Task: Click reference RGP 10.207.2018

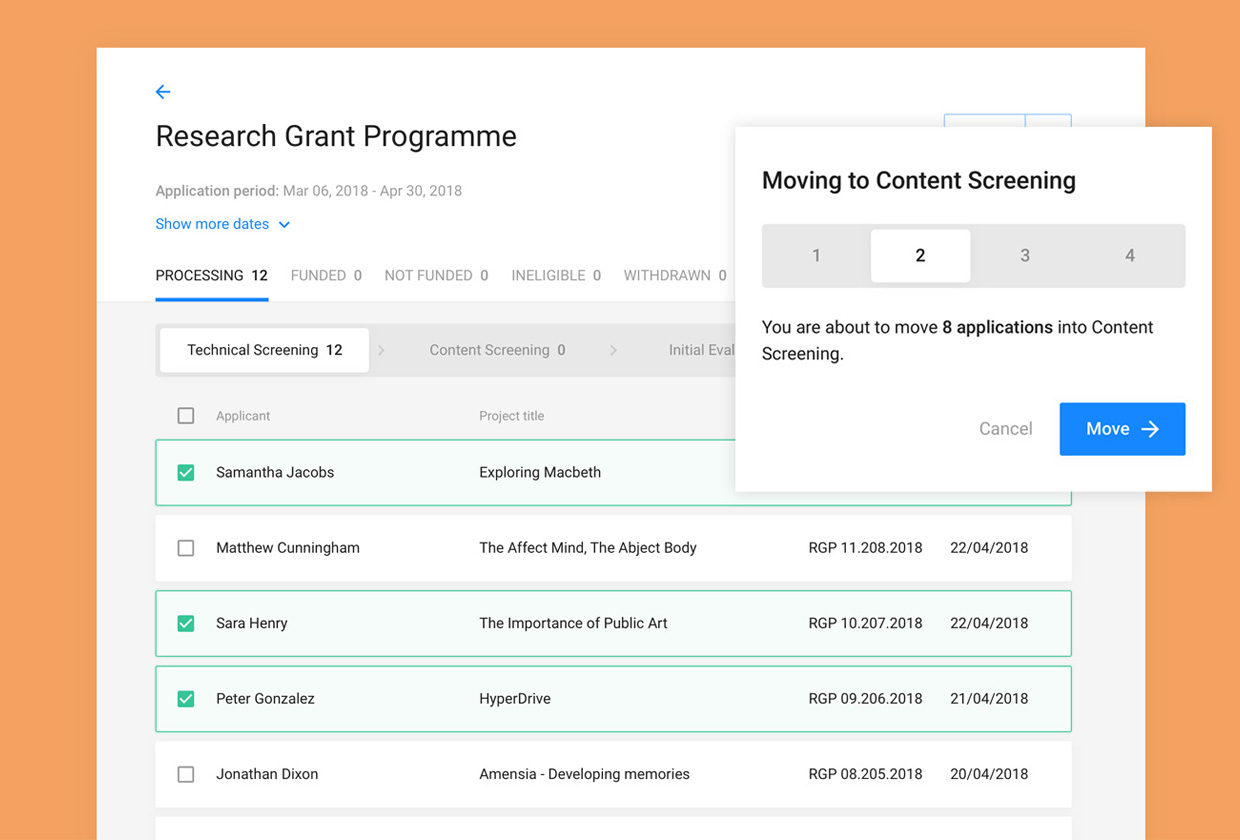Action: click(865, 623)
